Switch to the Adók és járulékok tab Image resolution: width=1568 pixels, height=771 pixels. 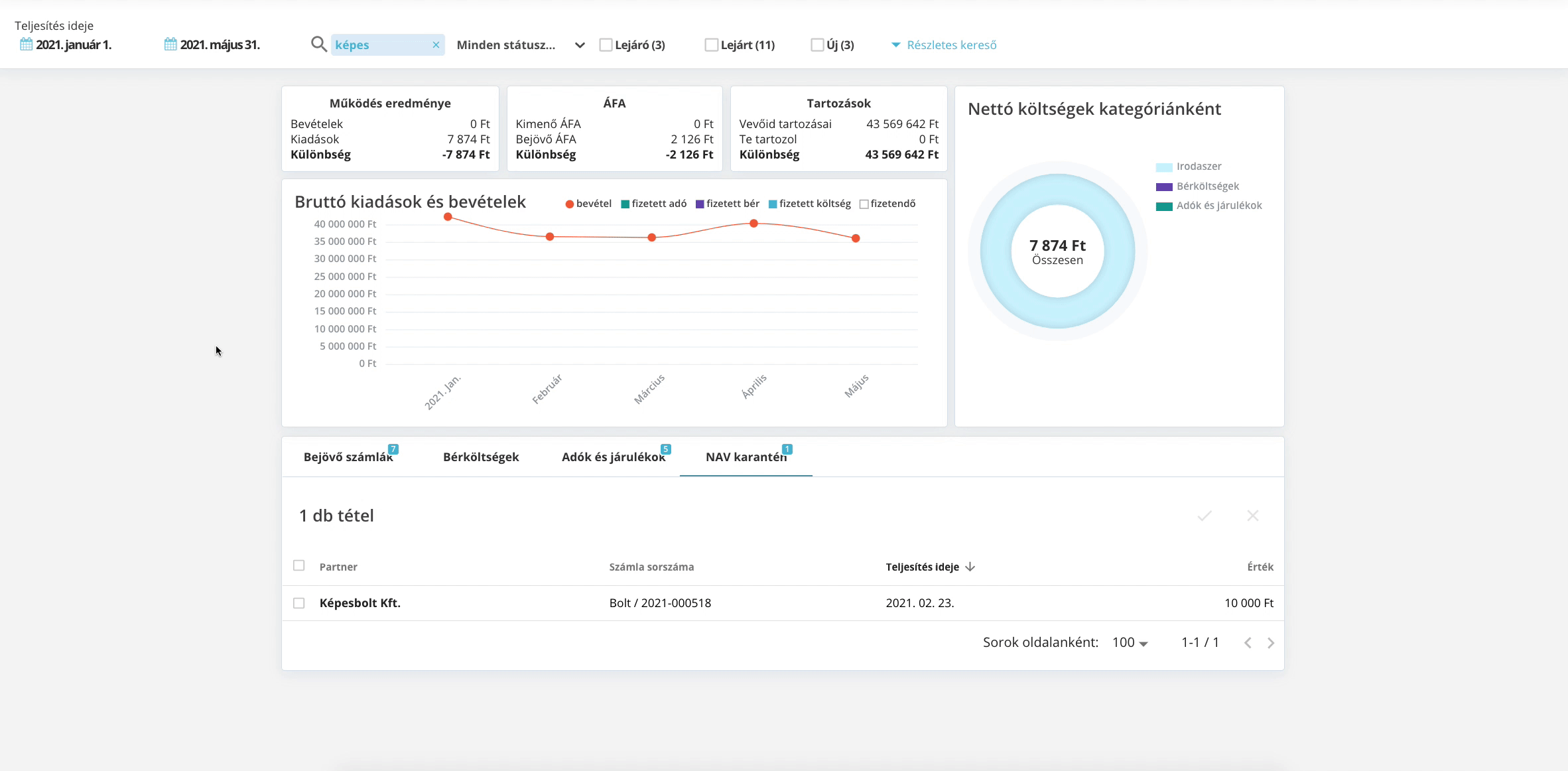(x=614, y=456)
